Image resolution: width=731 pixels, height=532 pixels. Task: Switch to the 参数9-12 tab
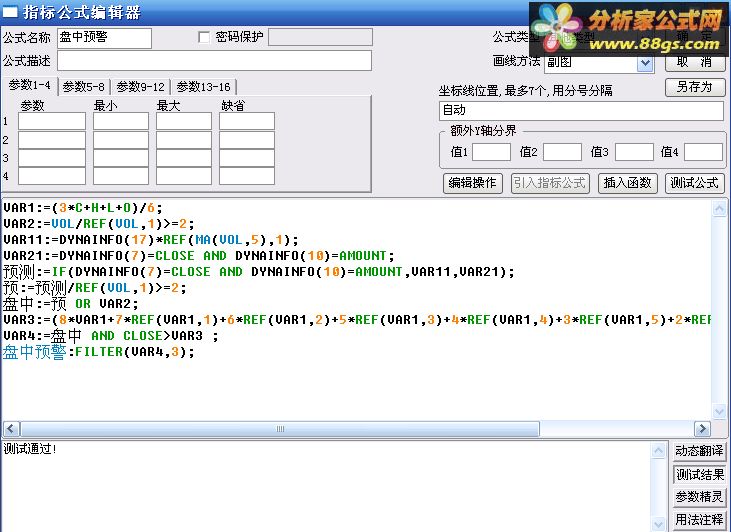[140, 87]
